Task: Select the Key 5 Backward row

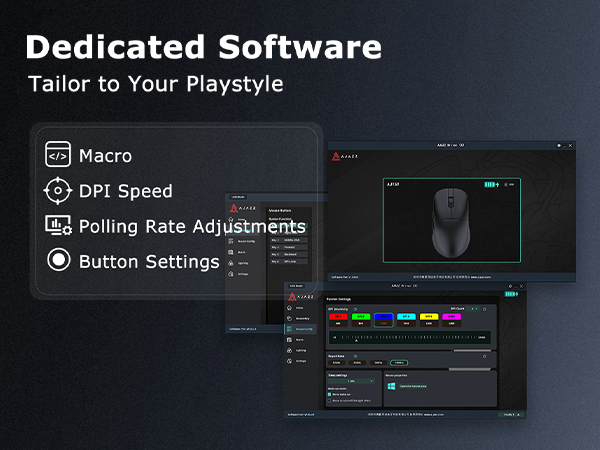Action: pos(289,254)
